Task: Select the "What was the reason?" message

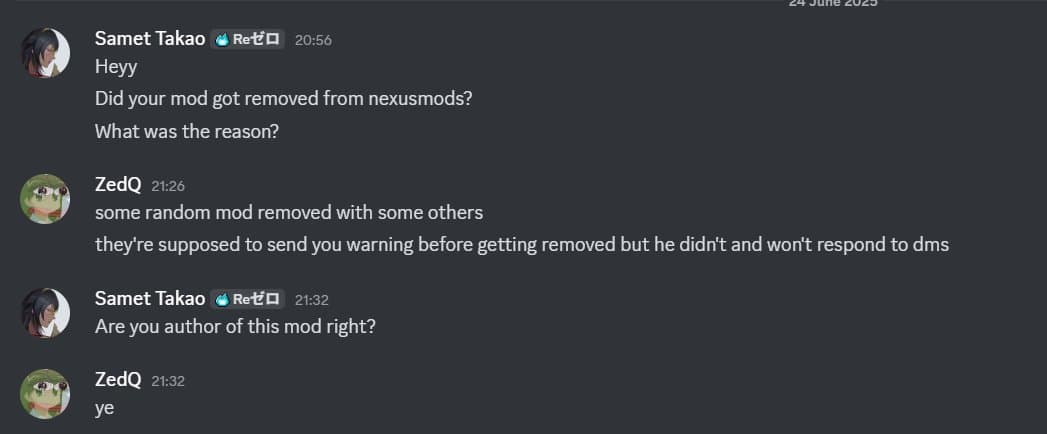Action: (x=187, y=131)
